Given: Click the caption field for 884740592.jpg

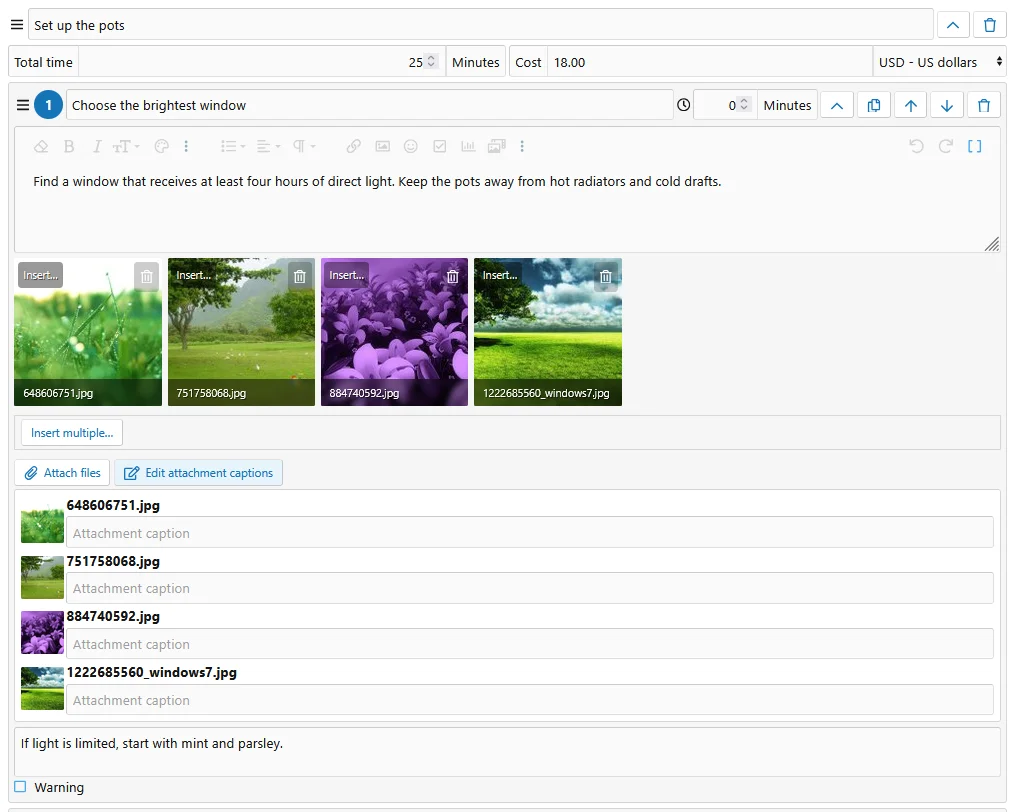Looking at the screenshot, I should [530, 643].
